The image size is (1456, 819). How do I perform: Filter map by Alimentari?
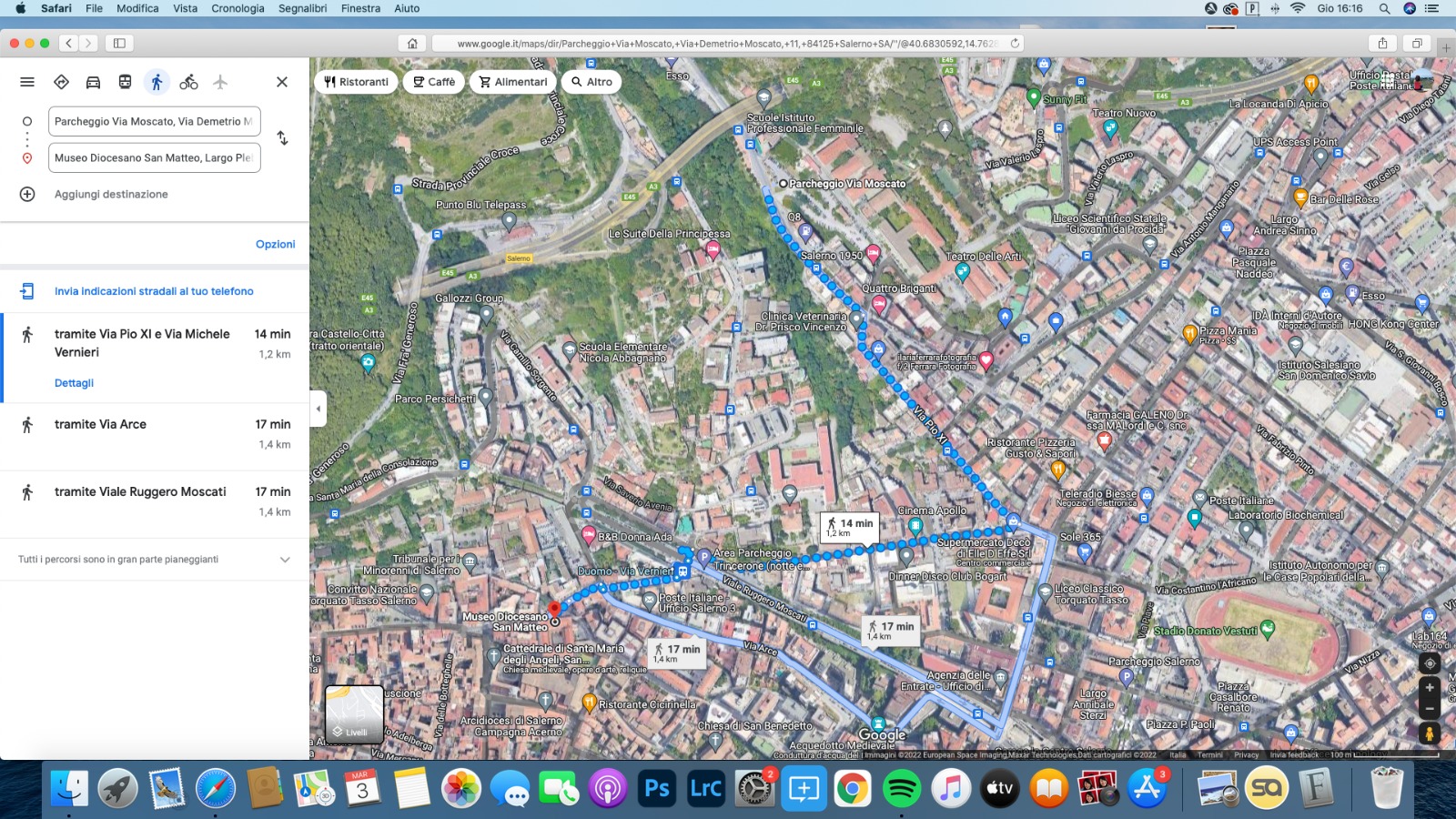513,82
